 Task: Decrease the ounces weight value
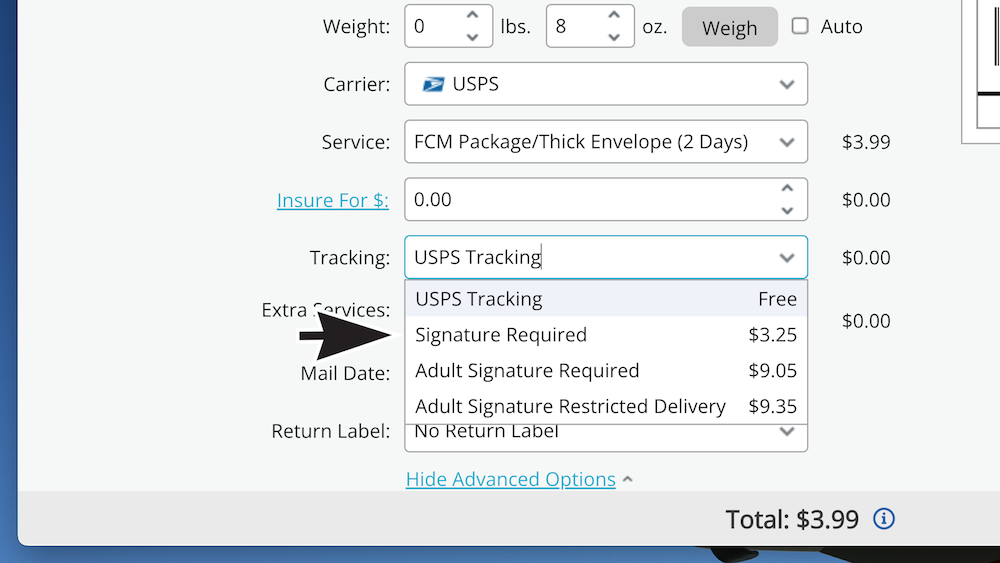tap(615, 37)
